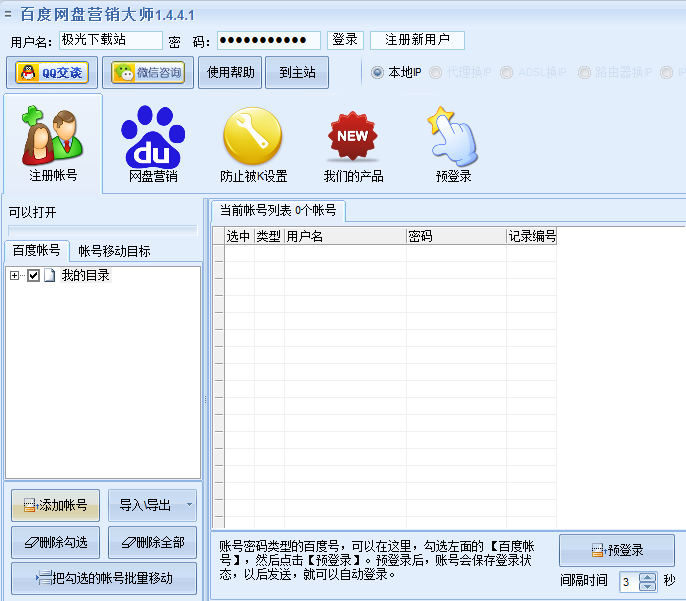Select the 我的目录 tree item
This screenshot has height=601, width=686.
pyautogui.click(x=85, y=276)
